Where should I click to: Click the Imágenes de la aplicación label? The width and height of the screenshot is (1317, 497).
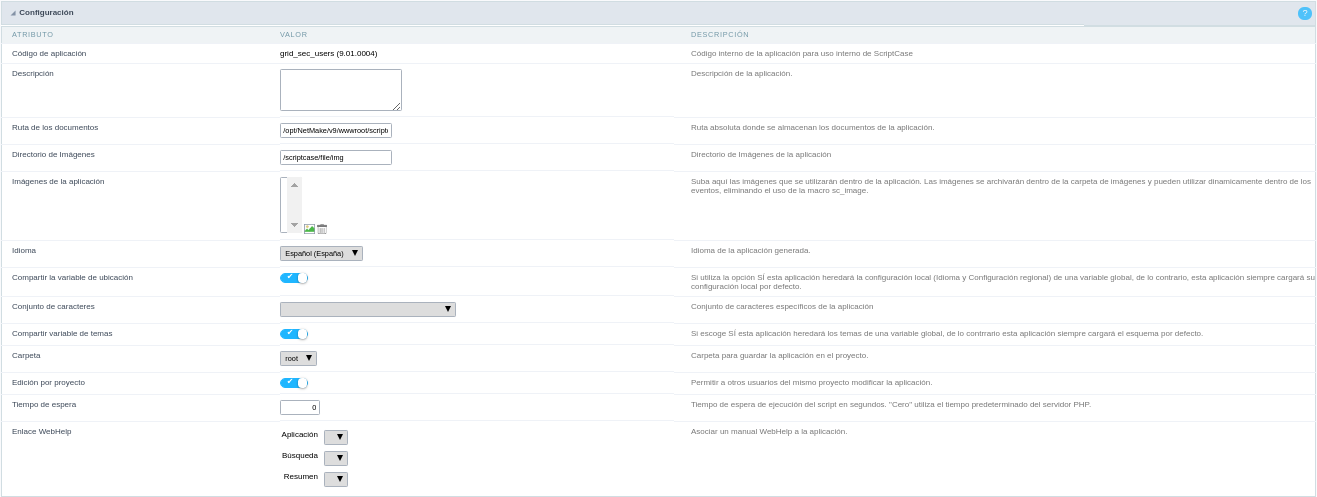[58, 182]
